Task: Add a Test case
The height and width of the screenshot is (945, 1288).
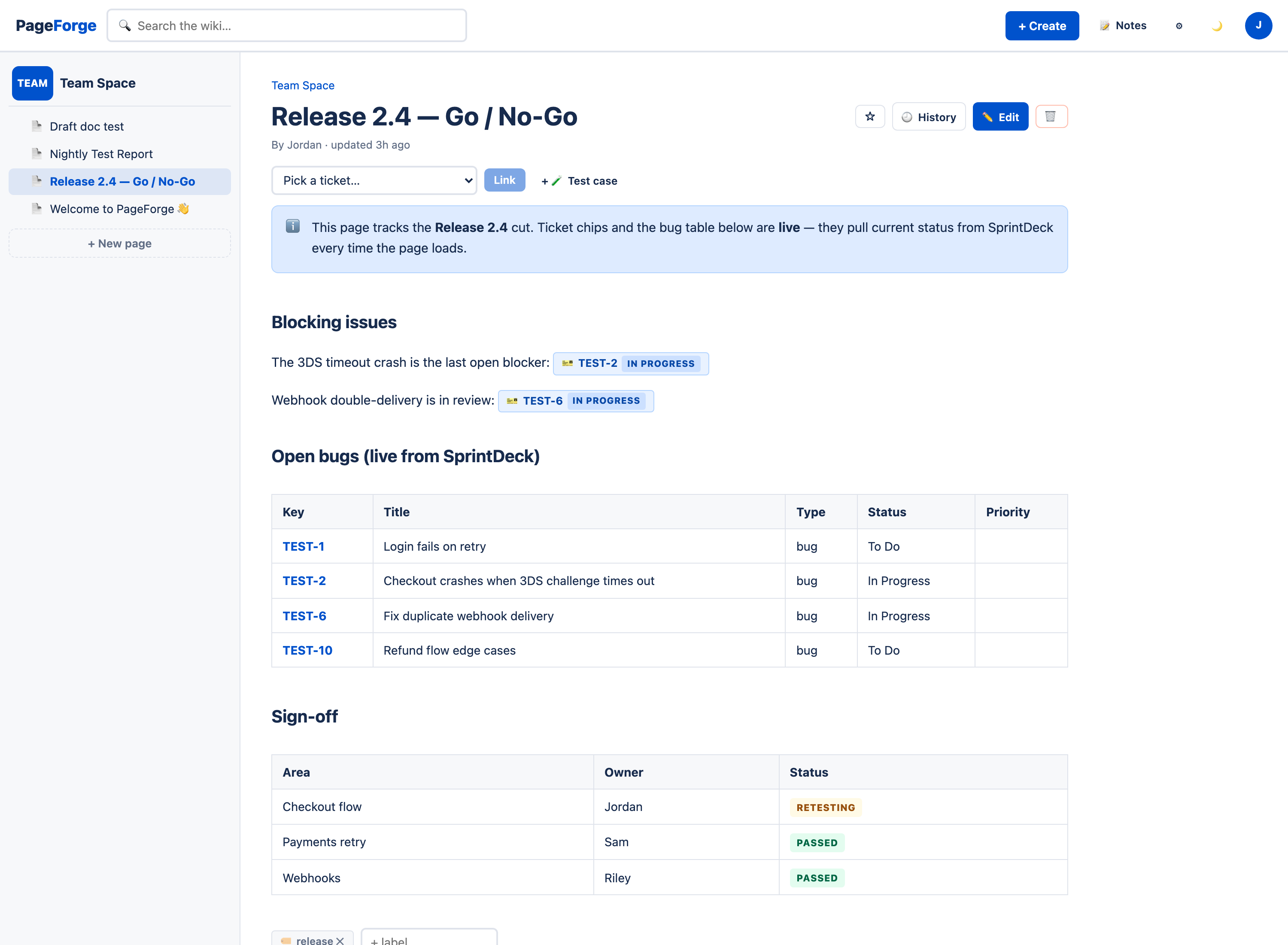Action: [x=579, y=181]
